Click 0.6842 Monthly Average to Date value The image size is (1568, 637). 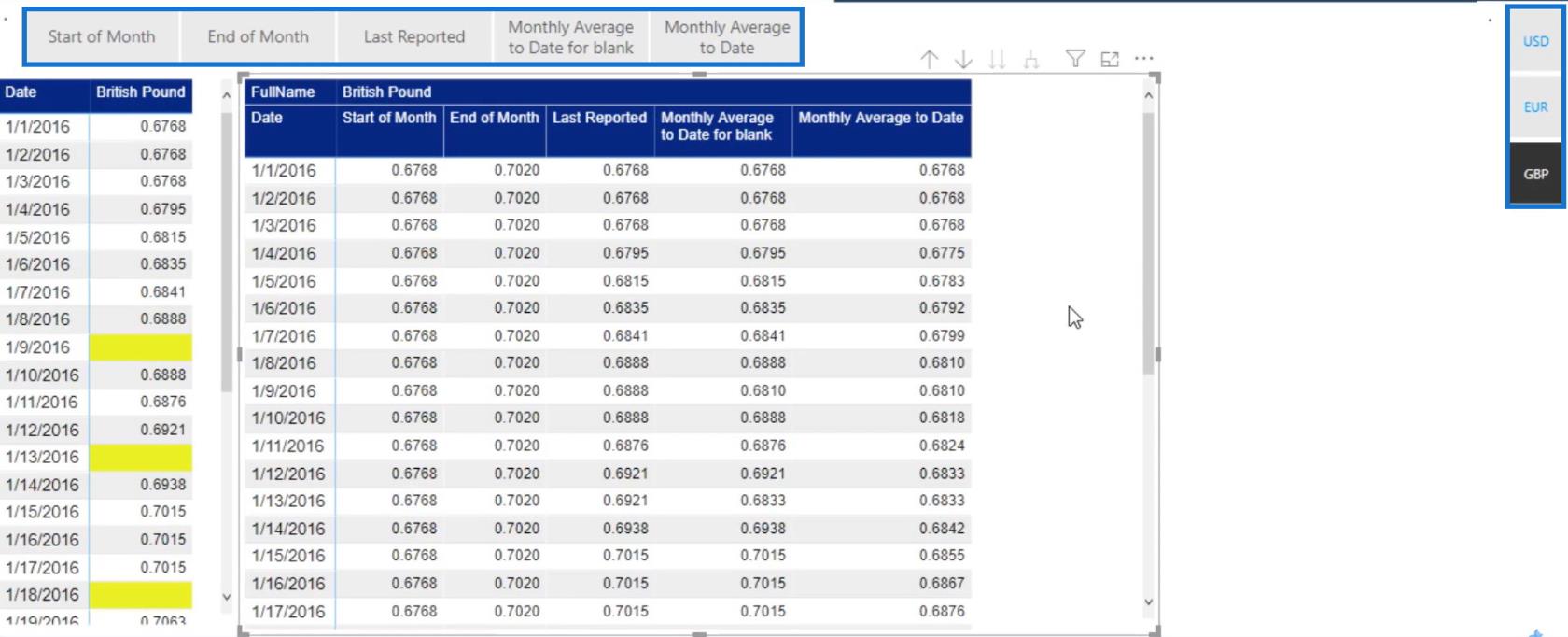pyautogui.click(x=942, y=529)
